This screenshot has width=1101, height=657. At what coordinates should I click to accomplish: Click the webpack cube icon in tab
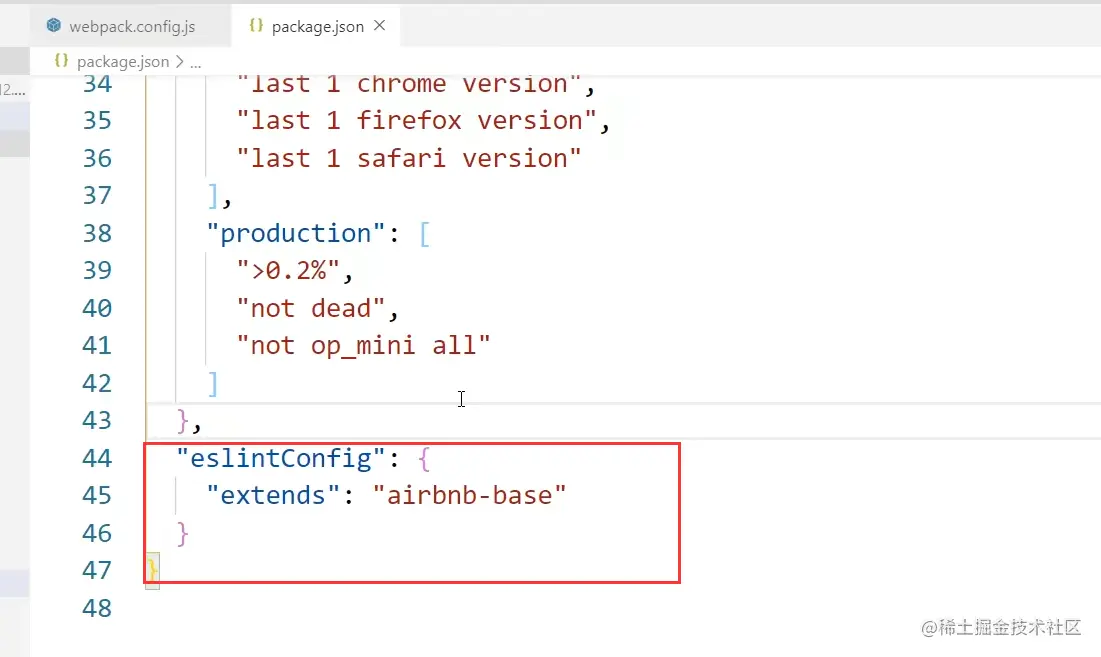[54, 26]
